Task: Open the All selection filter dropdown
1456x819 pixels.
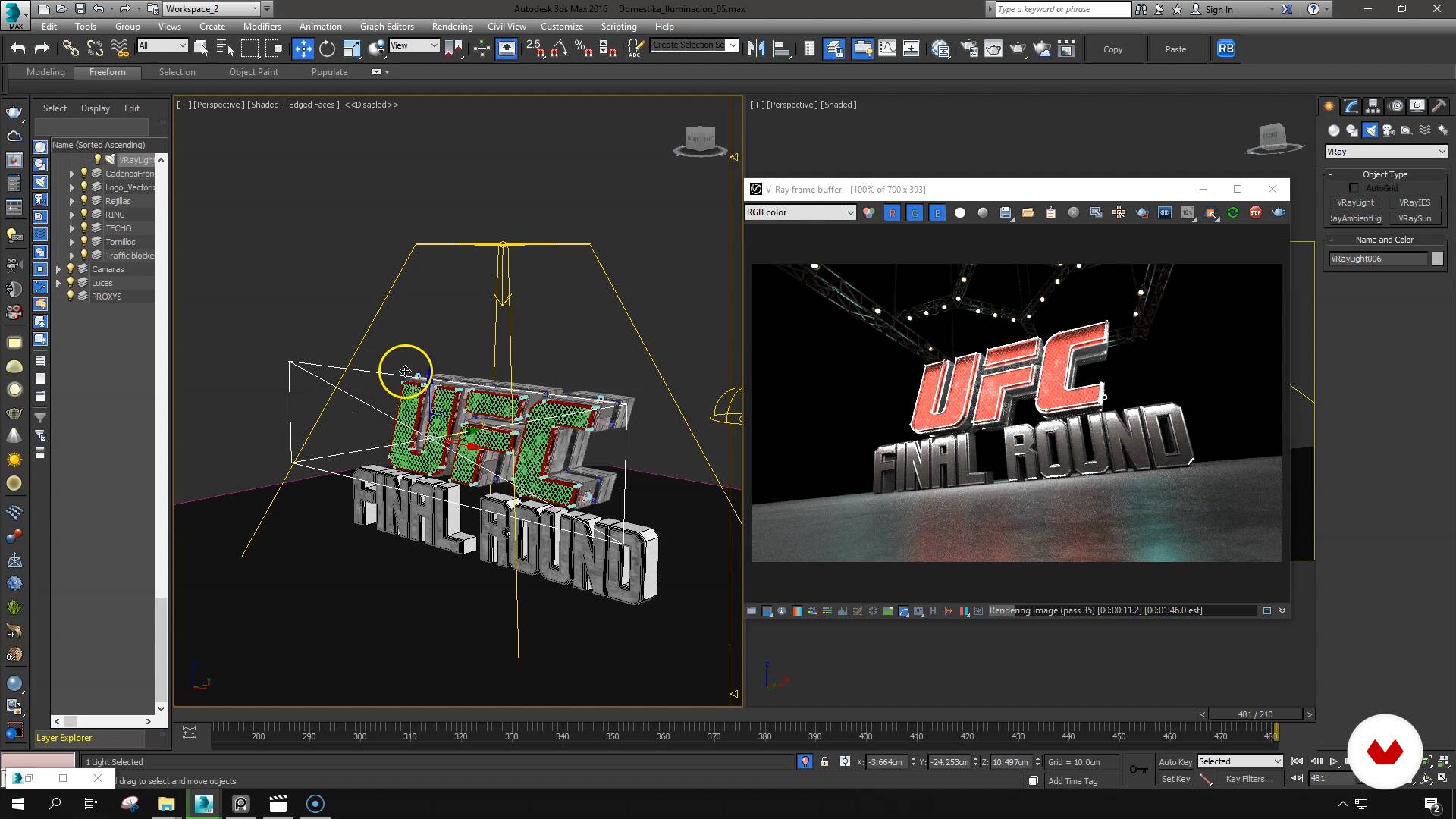Action: click(x=162, y=45)
